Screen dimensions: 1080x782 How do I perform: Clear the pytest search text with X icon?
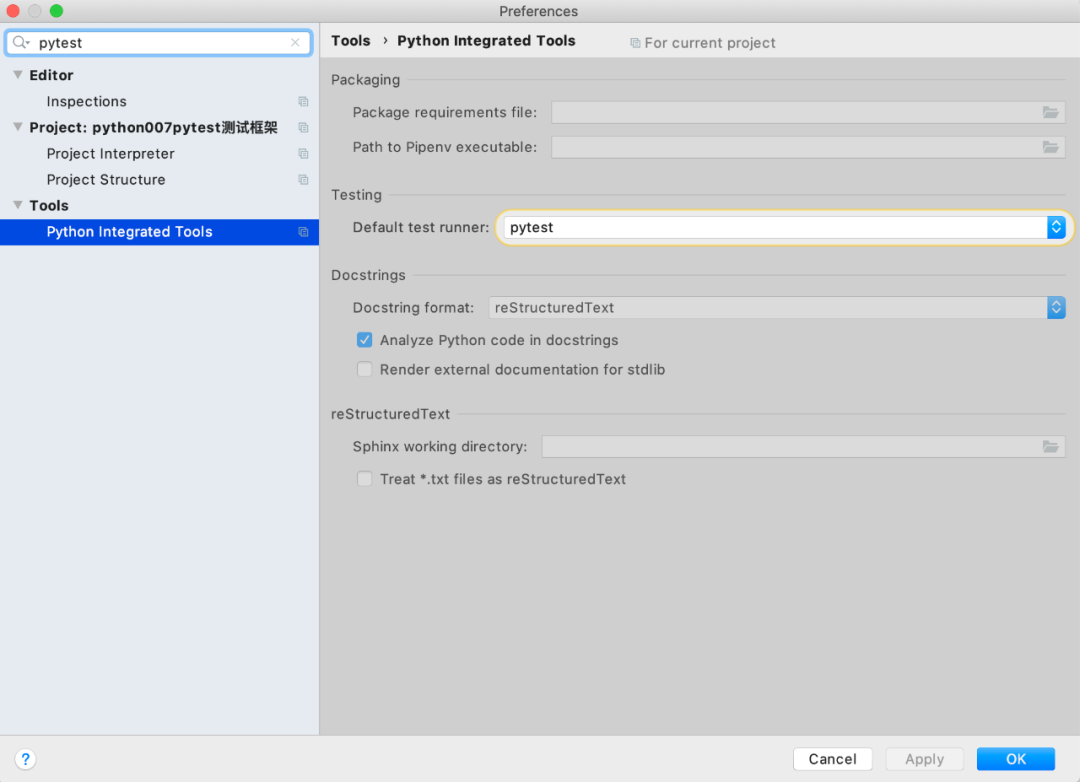(x=295, y=43)
